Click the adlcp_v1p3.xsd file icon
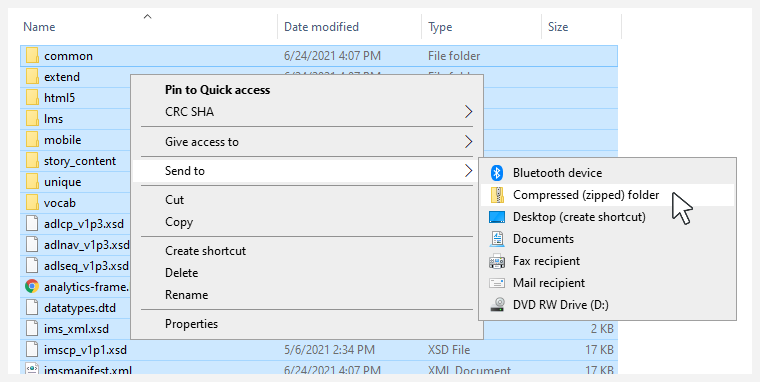The width and height of the screenshot is (760, 382). [x=32, y=224]
